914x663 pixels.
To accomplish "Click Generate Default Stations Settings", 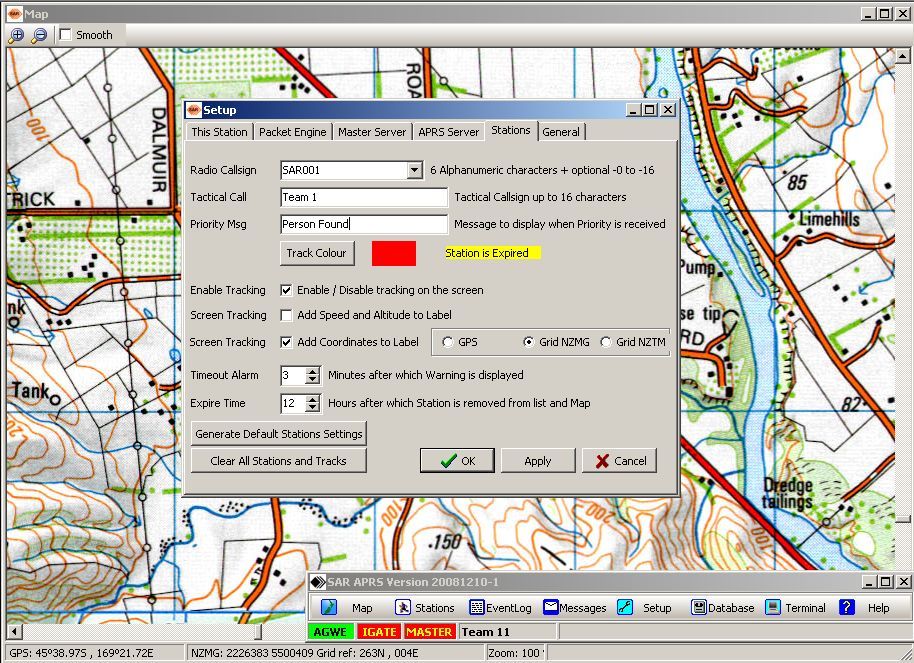I will [x=279, y=434].
